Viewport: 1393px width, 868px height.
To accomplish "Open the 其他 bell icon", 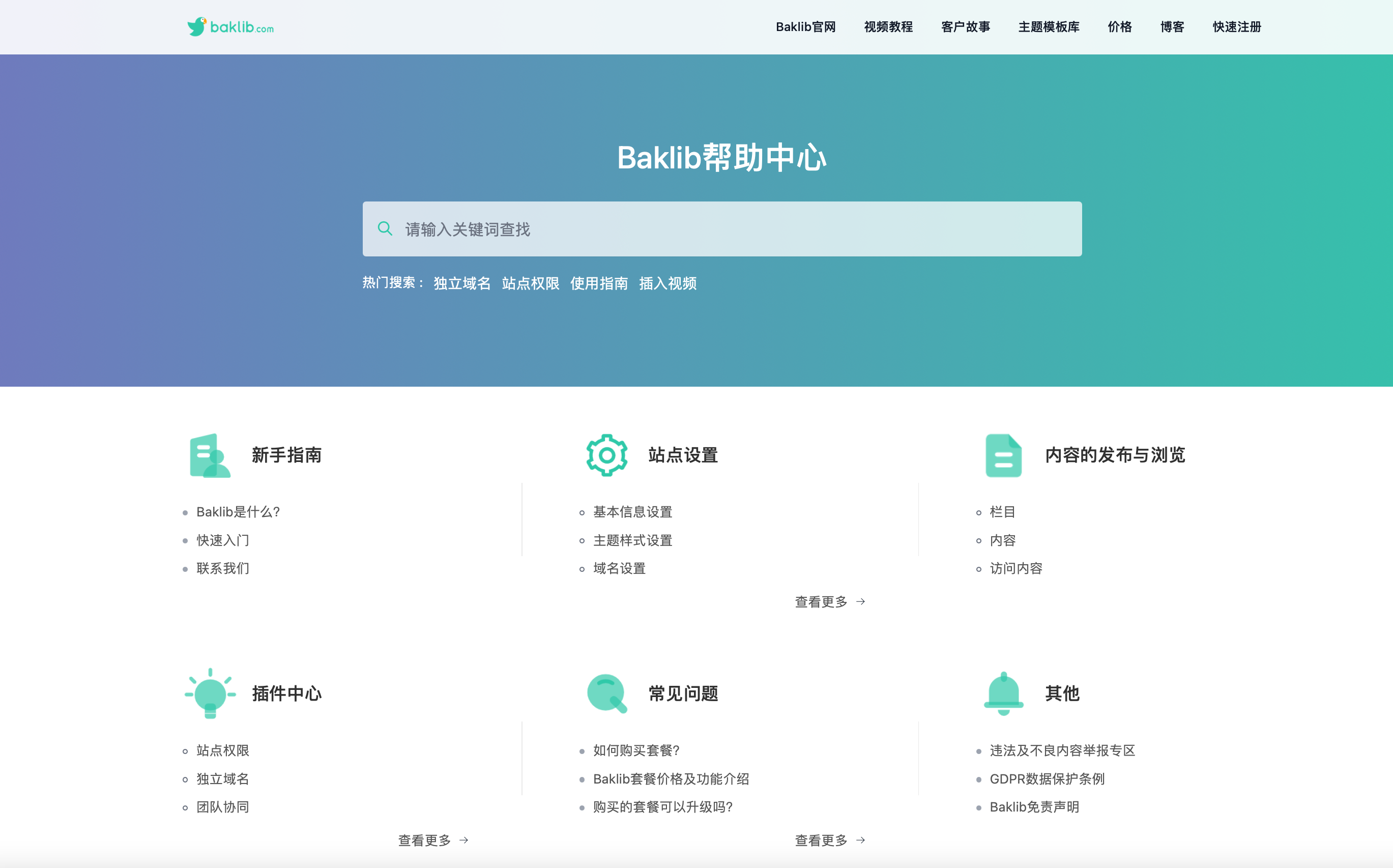I will [1003, 693].
